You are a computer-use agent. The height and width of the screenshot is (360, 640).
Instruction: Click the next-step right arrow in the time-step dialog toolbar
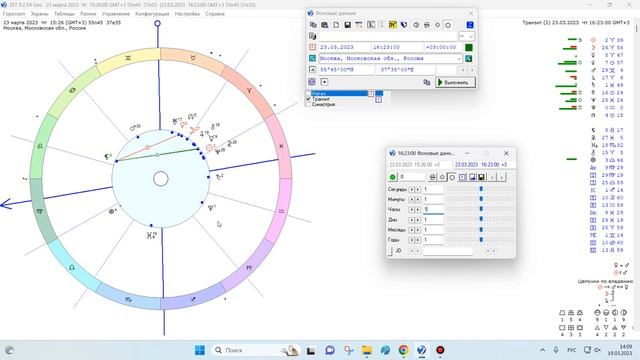coord(502,177)
